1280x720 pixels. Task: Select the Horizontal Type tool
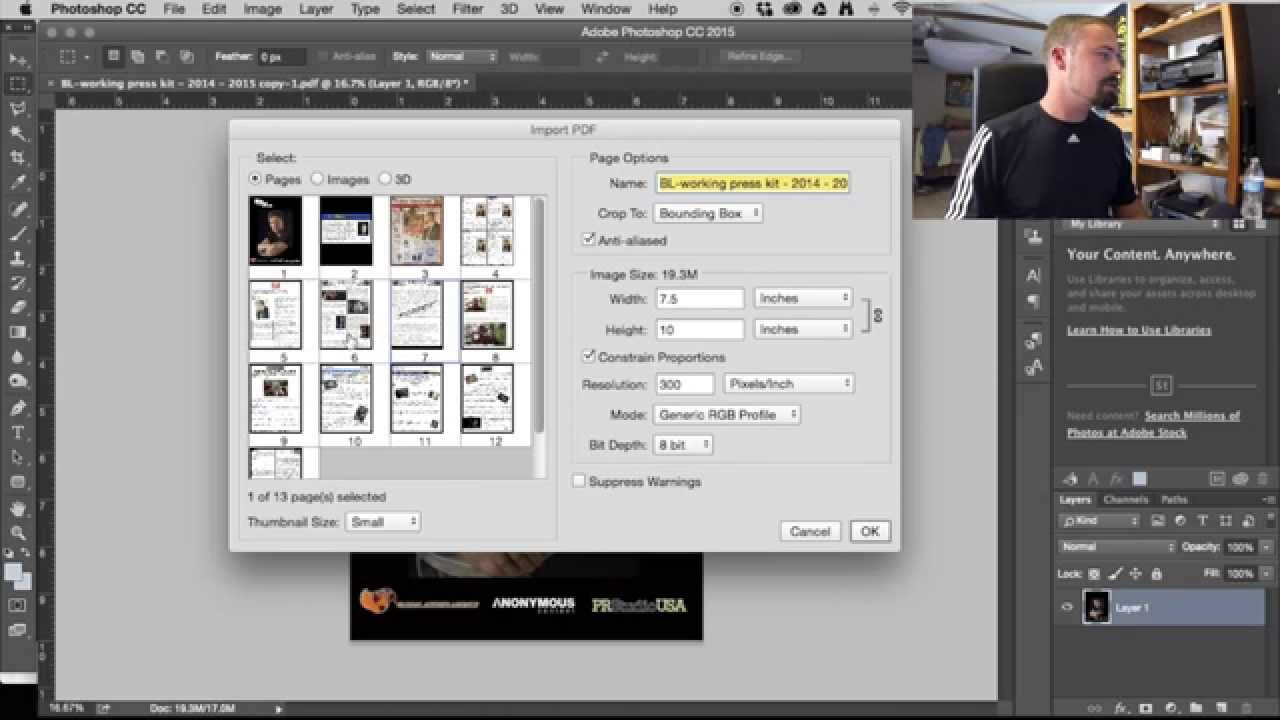18,433
